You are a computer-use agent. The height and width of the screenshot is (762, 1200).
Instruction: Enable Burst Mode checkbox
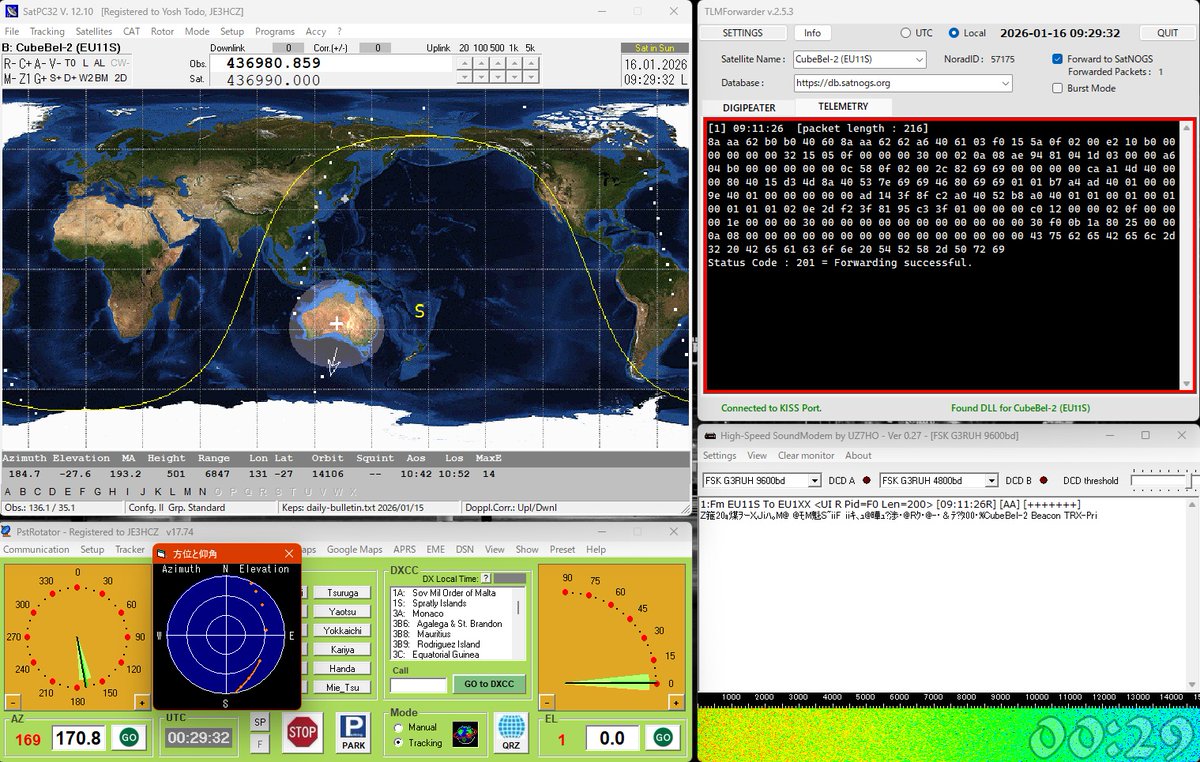point(1058,88)
